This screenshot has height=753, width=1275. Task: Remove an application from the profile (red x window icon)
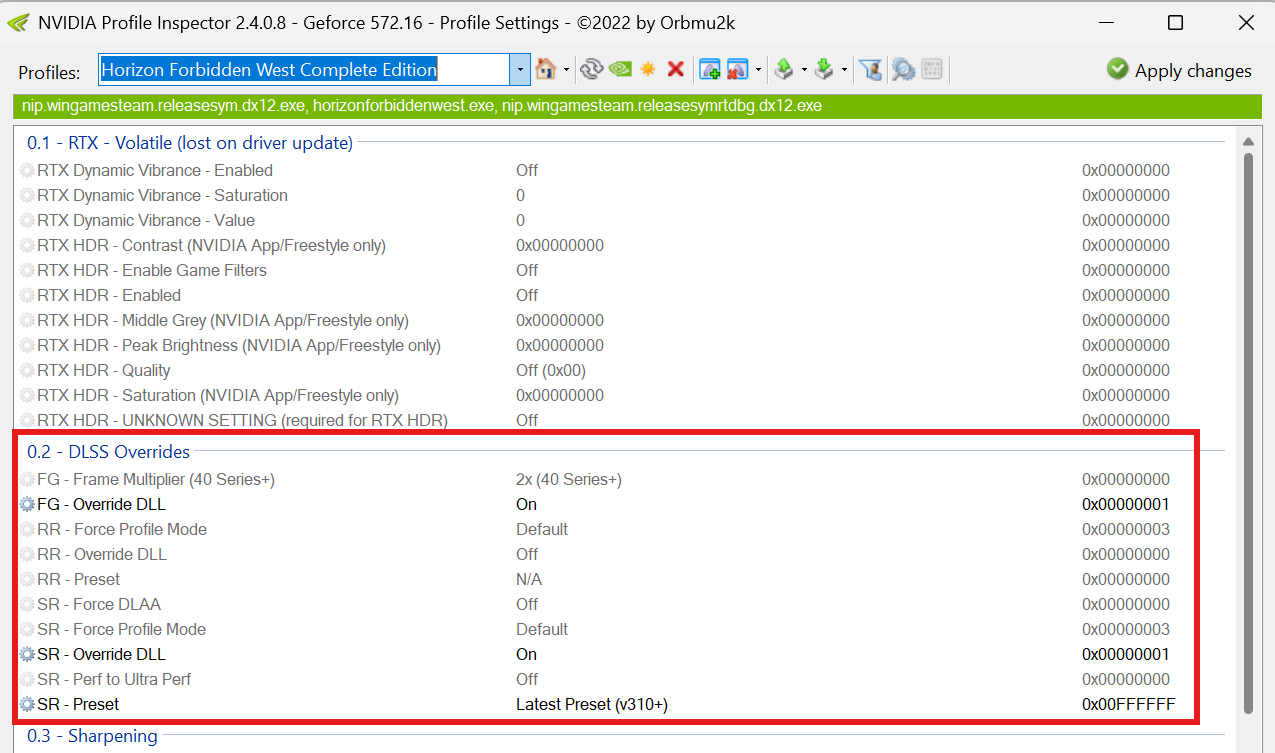click(x=738, y=69)
